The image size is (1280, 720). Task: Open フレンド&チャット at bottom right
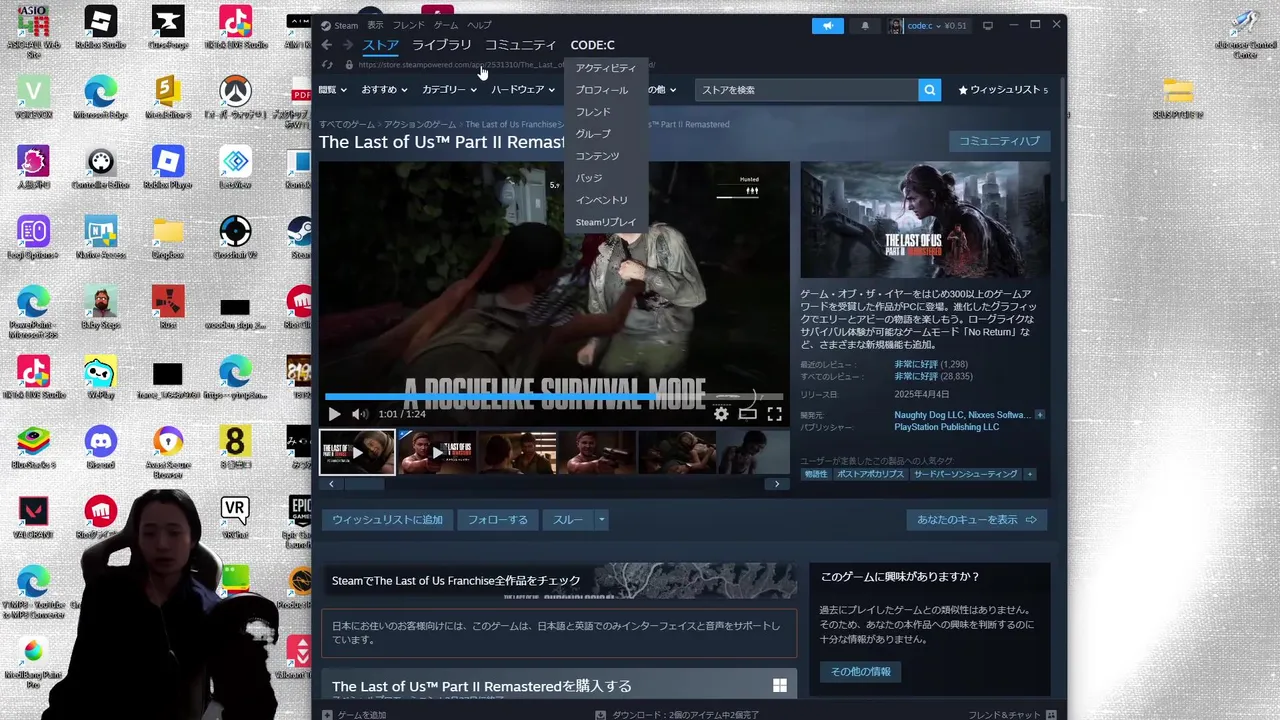(1012, 715)
